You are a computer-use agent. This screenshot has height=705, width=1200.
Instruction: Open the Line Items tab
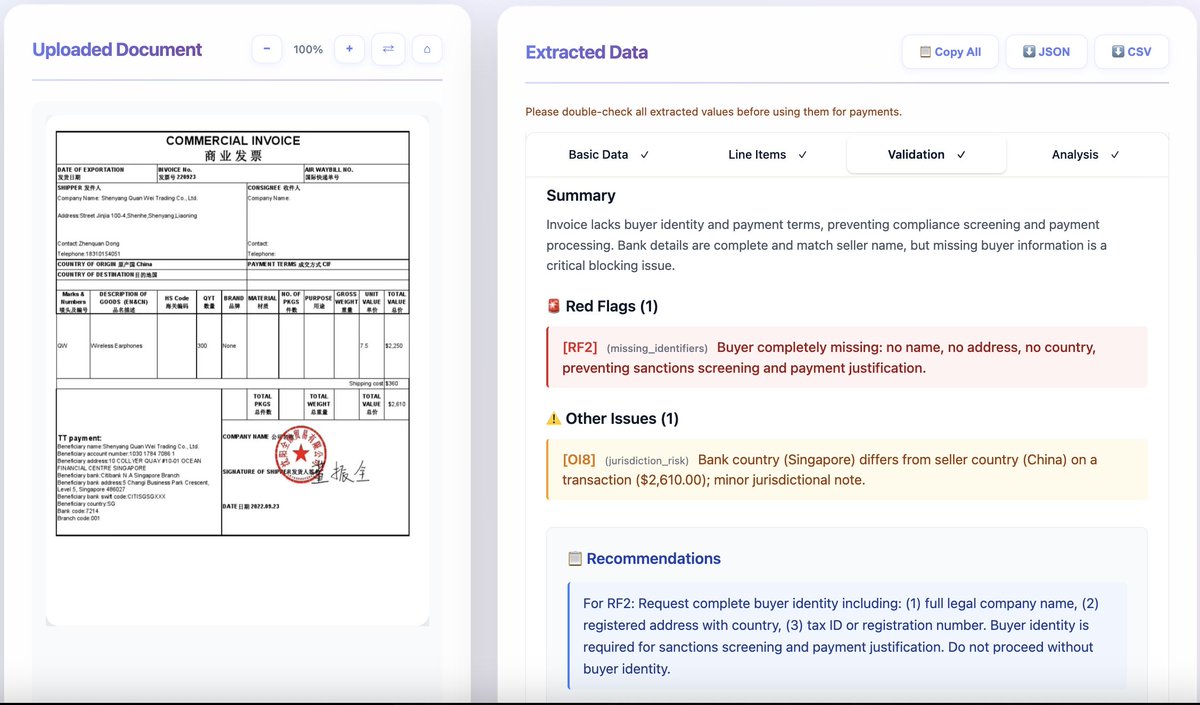[x=767, y=155]
